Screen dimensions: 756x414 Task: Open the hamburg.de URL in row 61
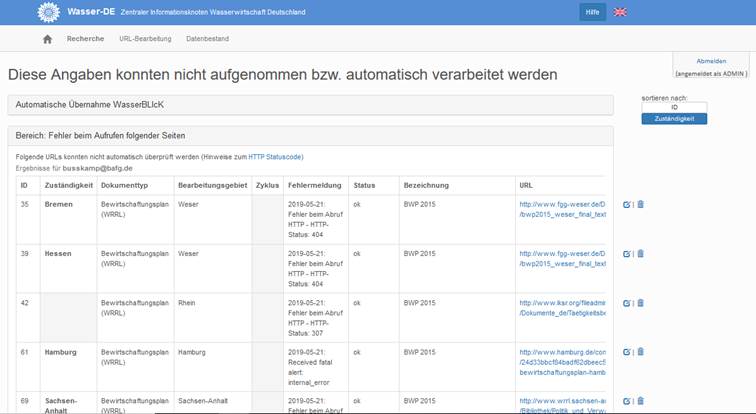point(562,352)
